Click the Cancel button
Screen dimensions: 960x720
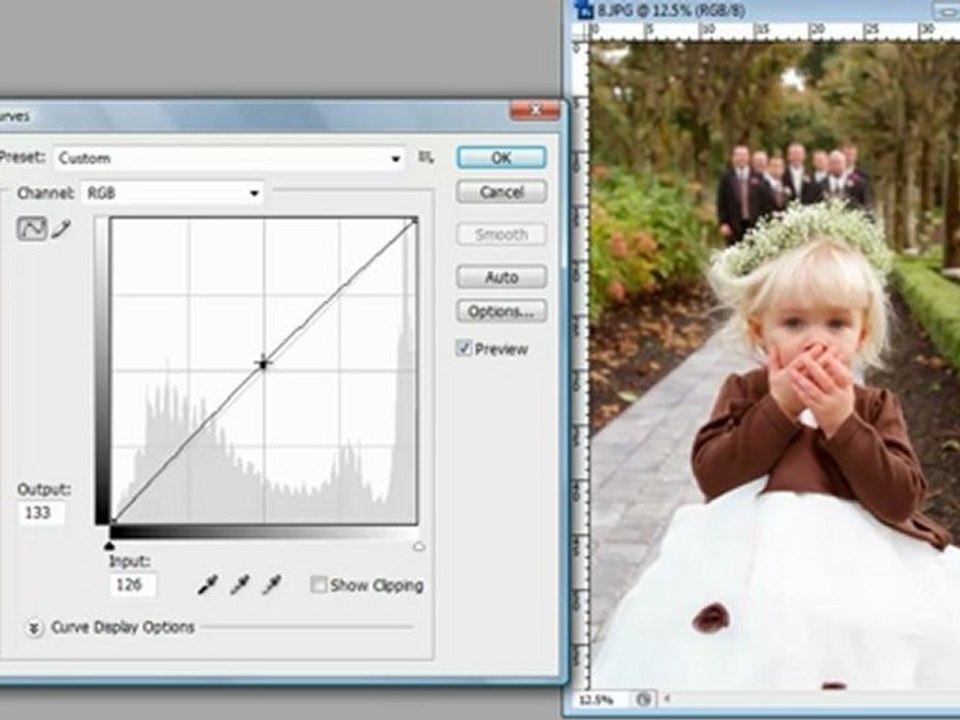[x=501, y=192]
